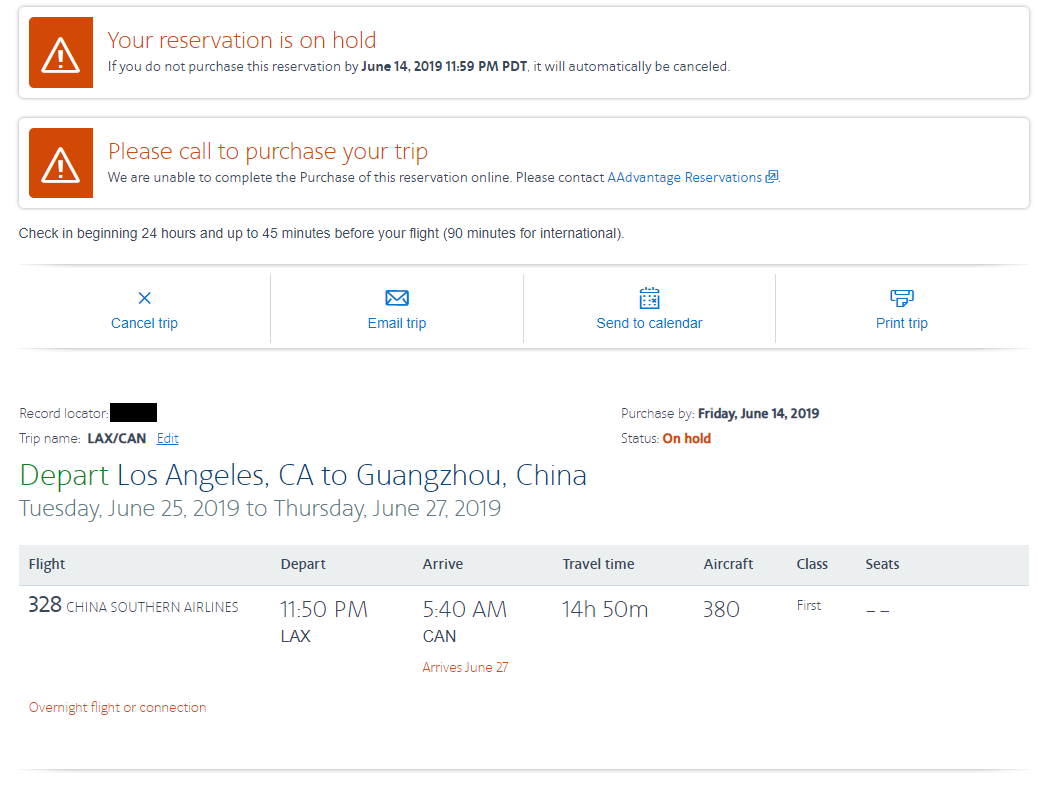Select the Cancel trip X icon
1038x785 pixels.
[143, 297]
